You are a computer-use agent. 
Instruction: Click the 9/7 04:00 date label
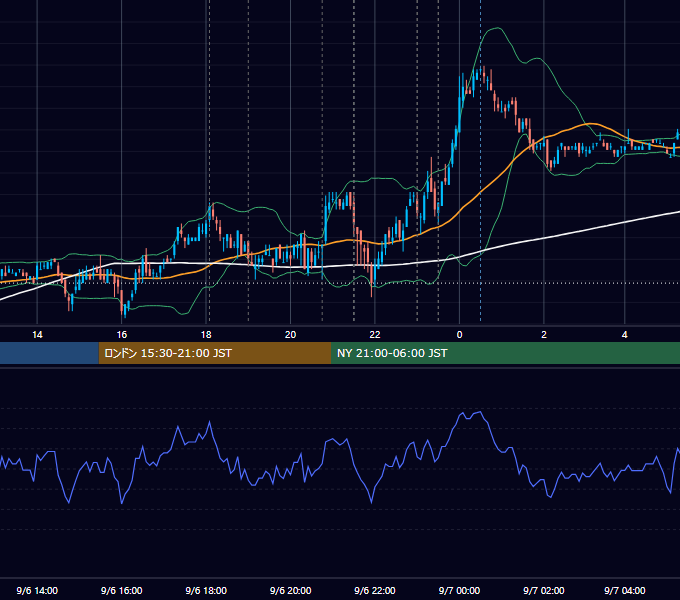point(624,590)
